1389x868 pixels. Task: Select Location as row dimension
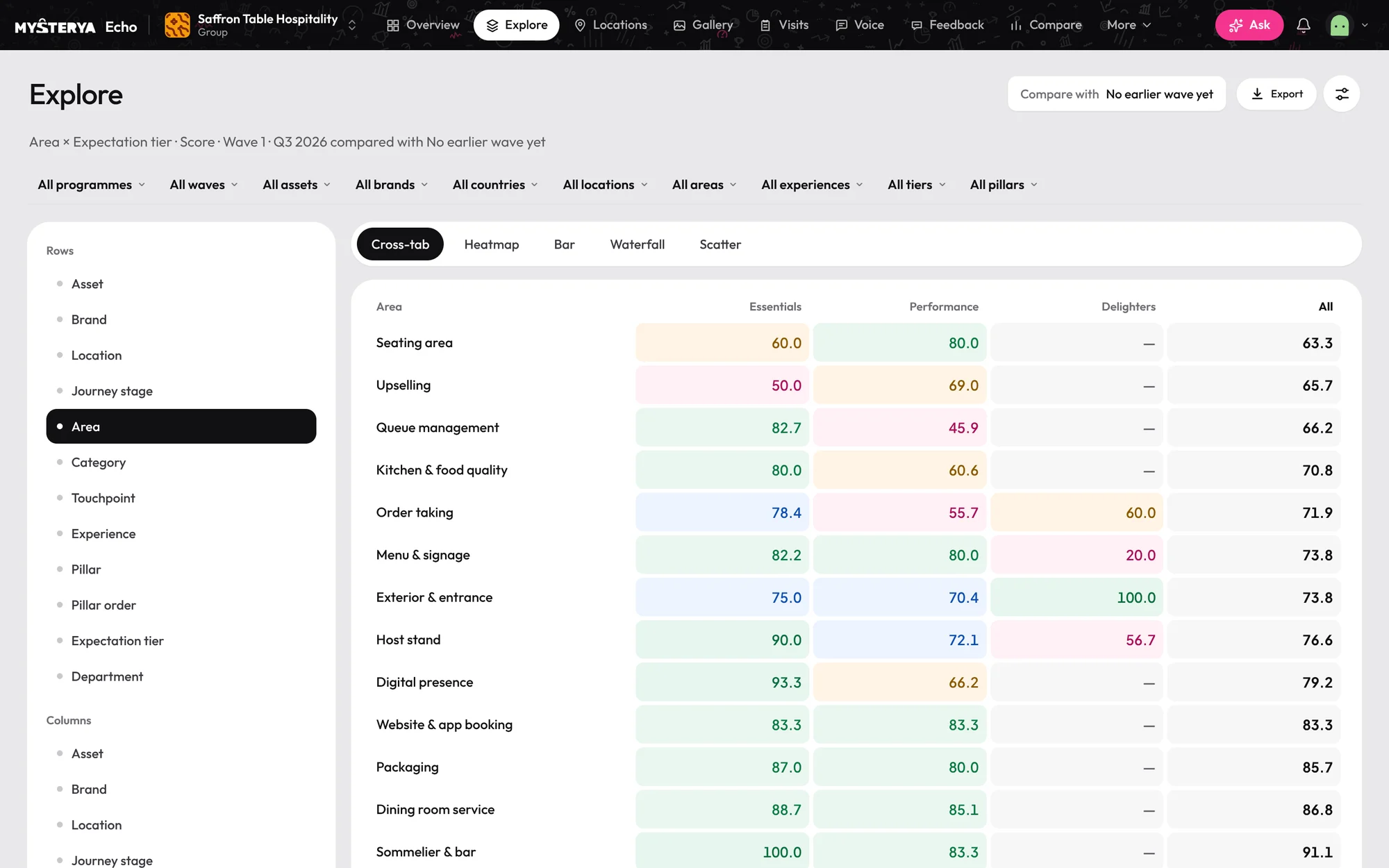click(x=181, y=356)
